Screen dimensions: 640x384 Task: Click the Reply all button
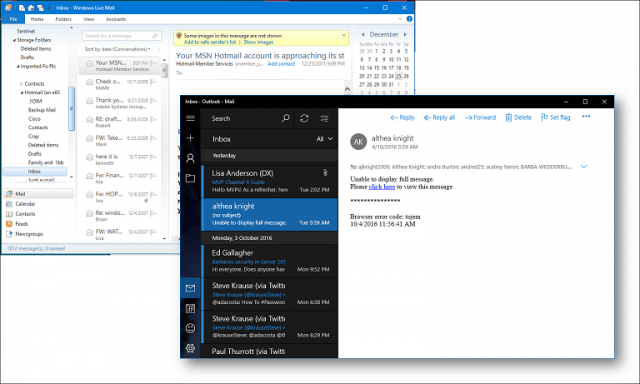(x=439, y=118)
